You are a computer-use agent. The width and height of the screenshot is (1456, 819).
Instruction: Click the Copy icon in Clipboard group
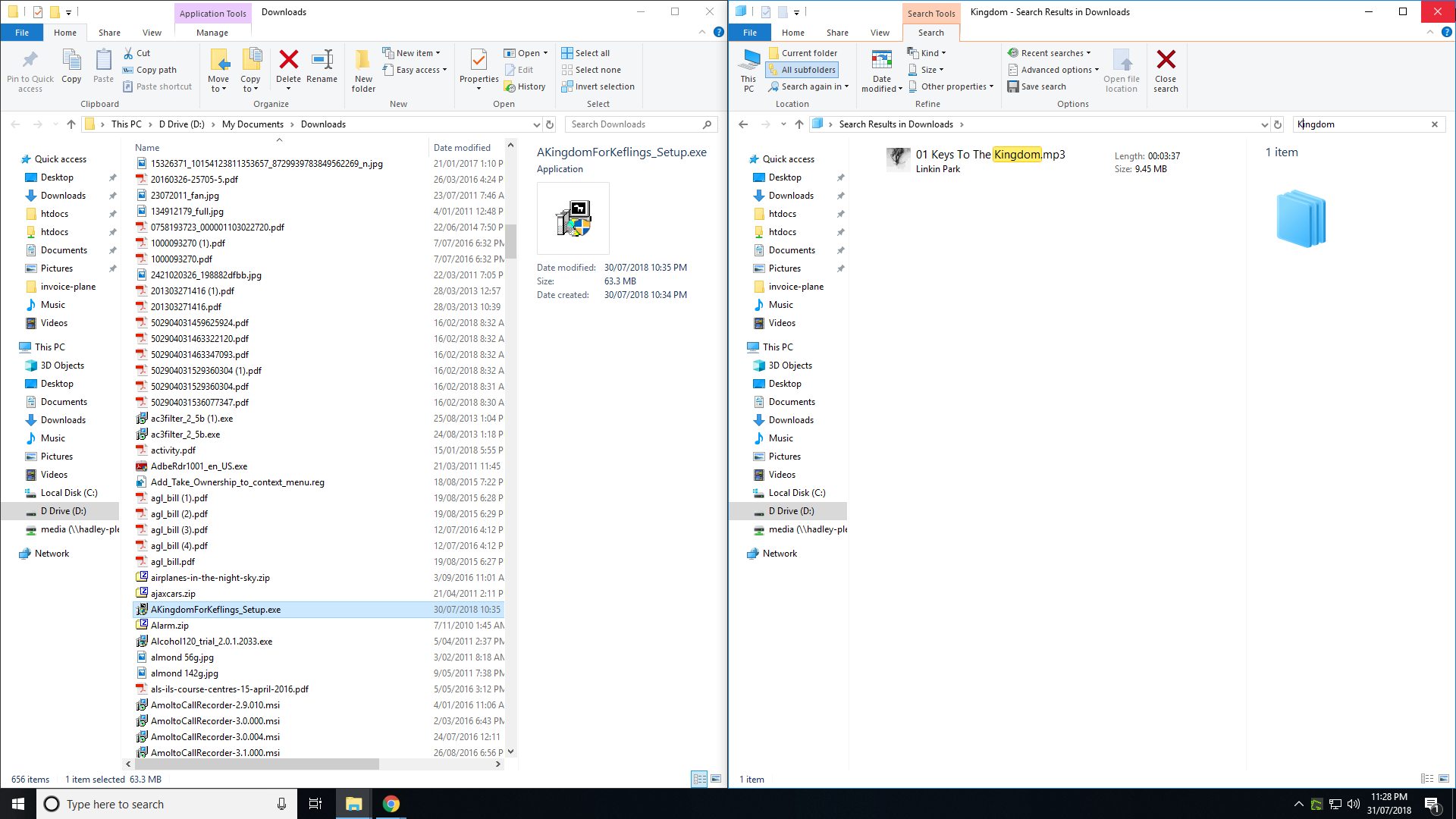[71, 60]
